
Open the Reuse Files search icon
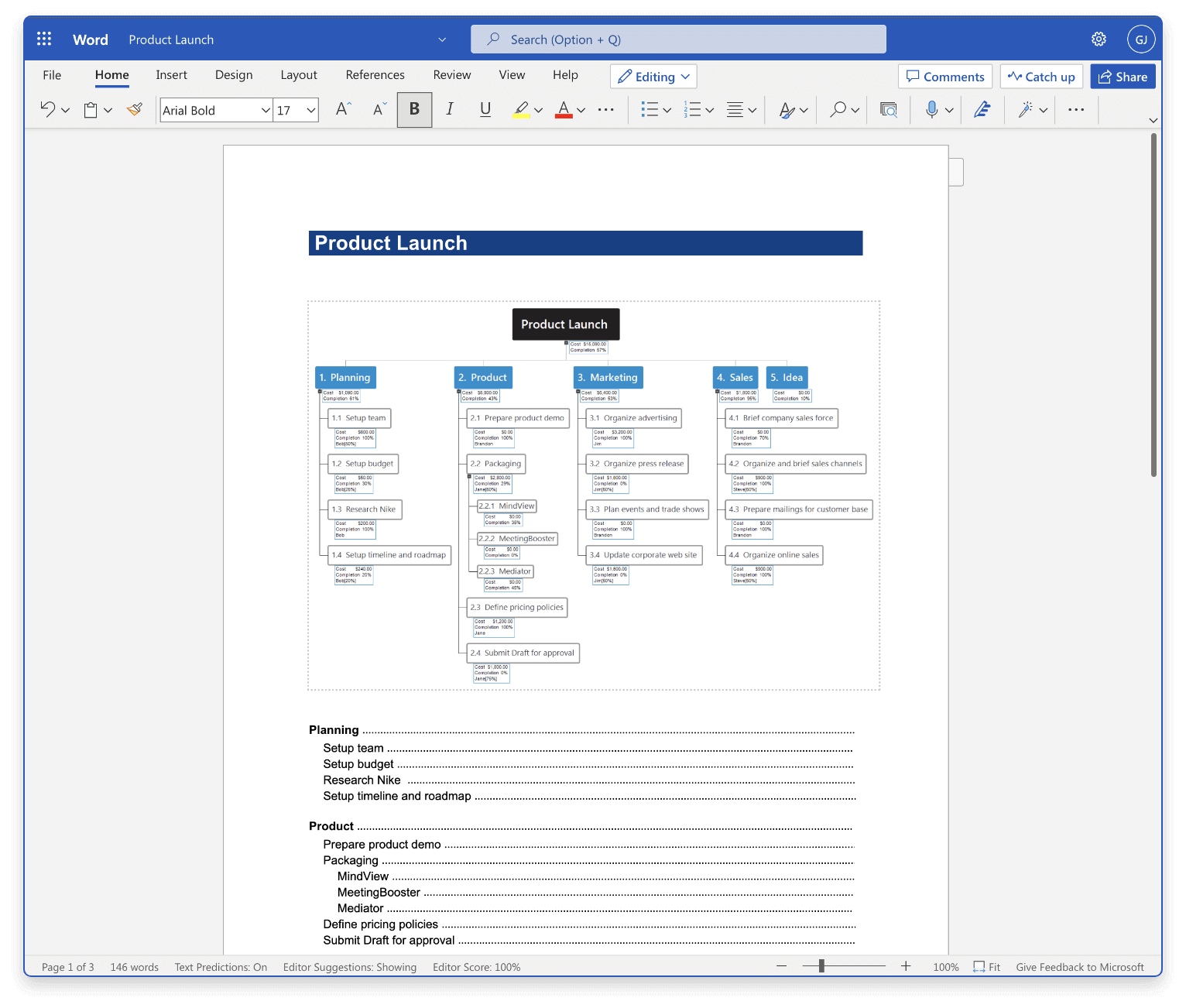[x=889, y=110]
